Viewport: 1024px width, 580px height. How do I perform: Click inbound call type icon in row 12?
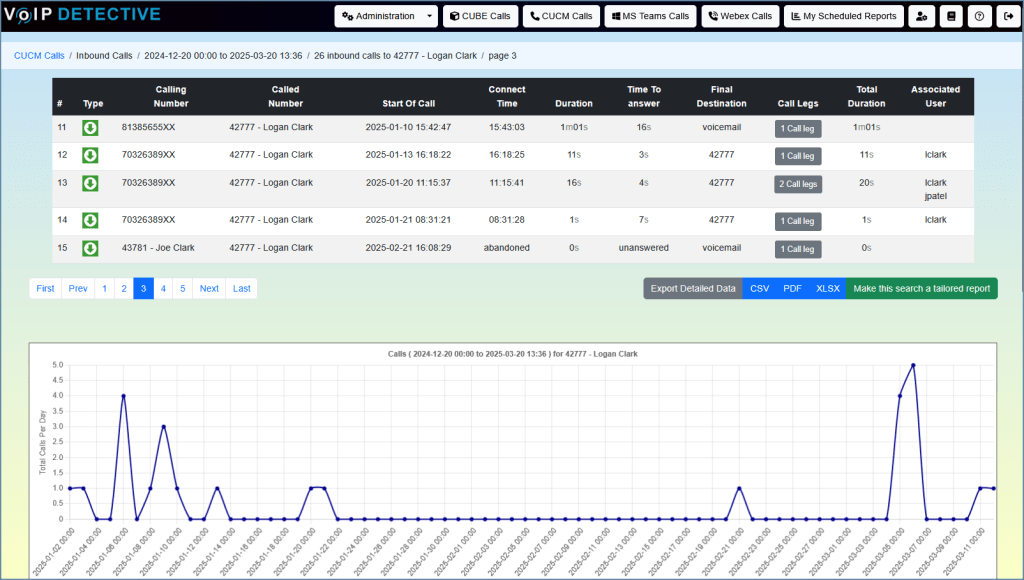pos(90,155)
